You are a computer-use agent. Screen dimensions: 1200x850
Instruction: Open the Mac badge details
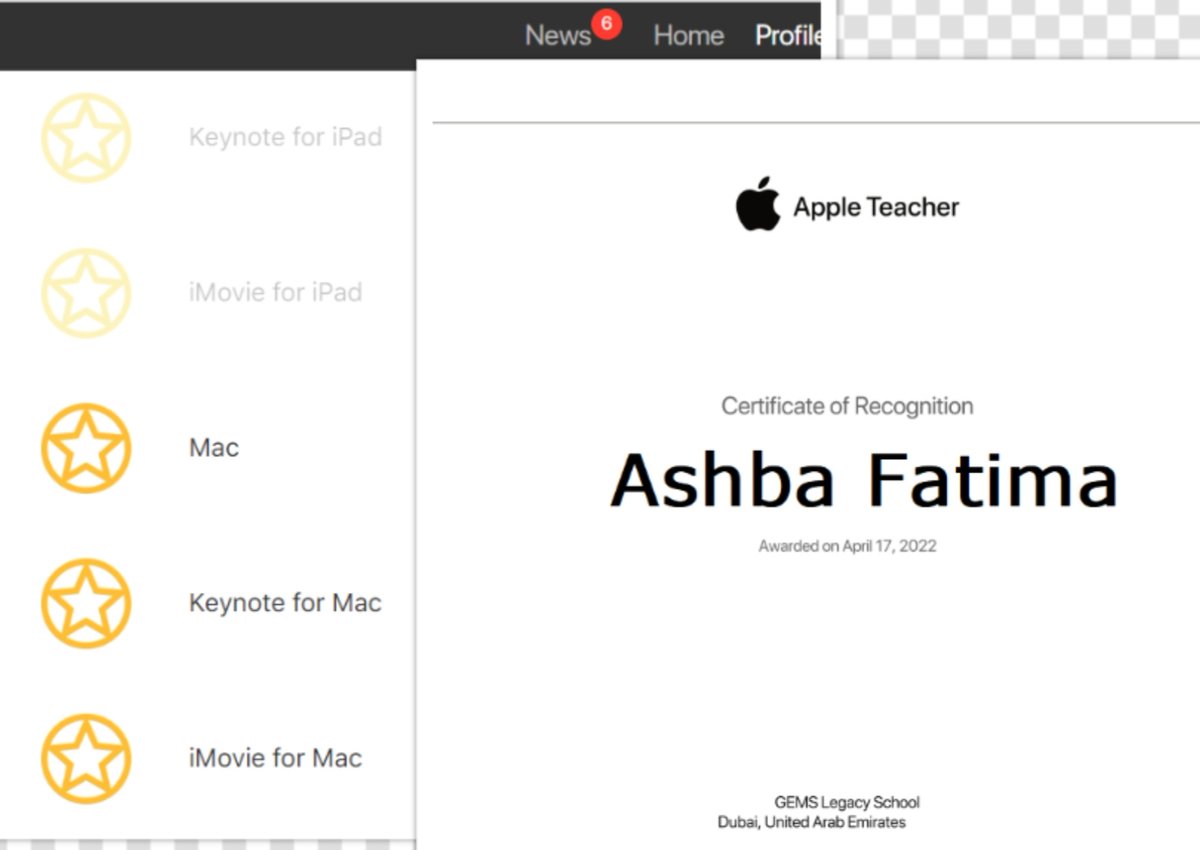click(x=213, y=448)
